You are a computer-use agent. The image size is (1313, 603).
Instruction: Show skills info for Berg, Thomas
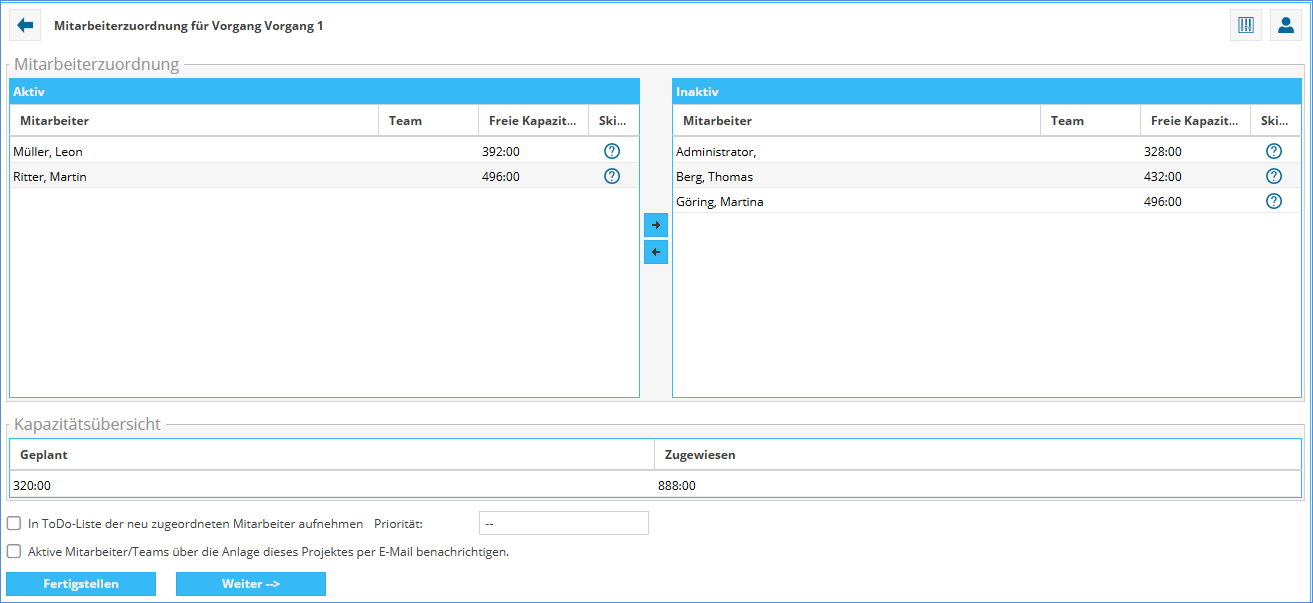pyautogui.click(x=1274, y=177)
